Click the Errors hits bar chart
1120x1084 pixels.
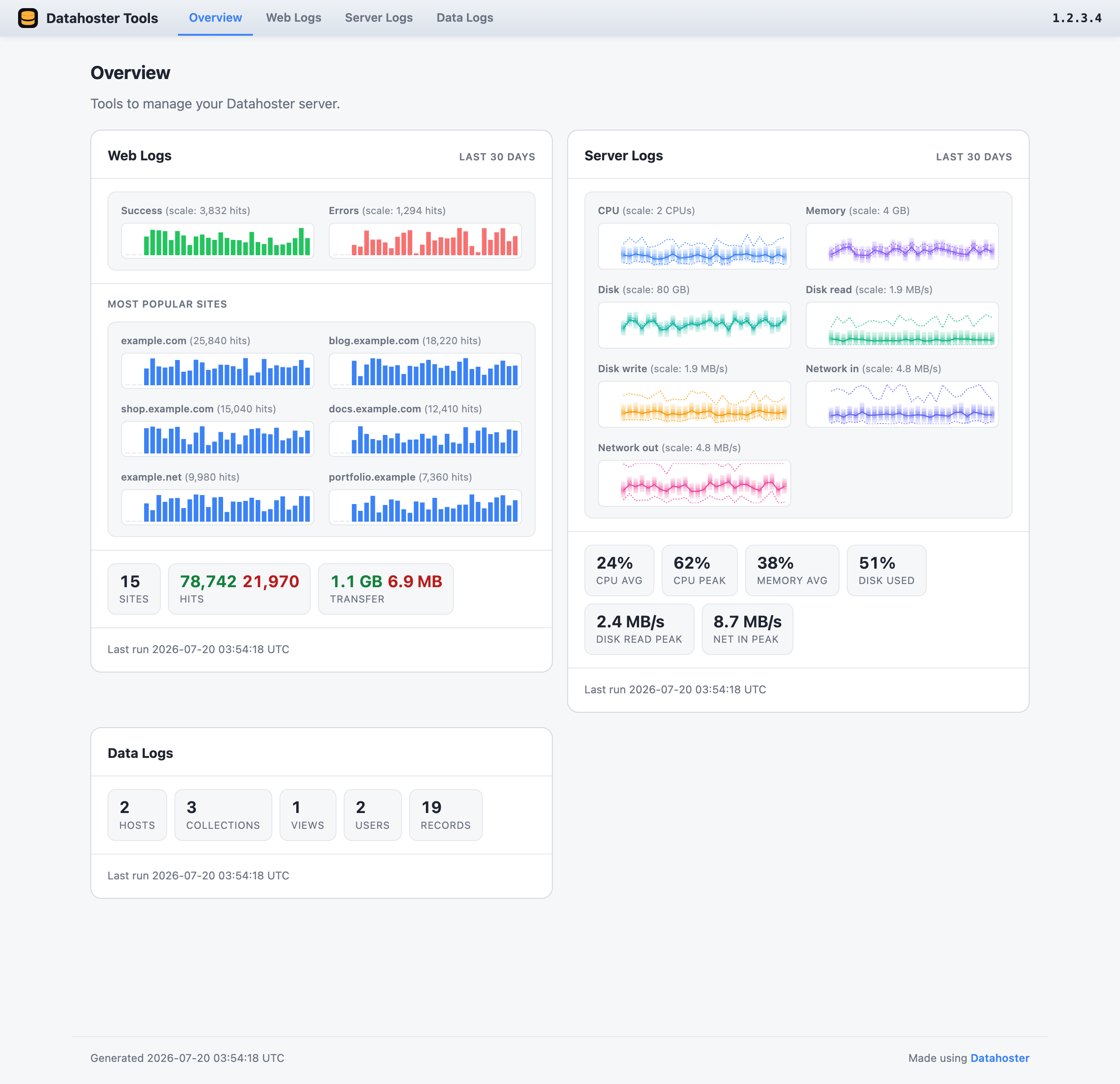pyautogui.click(x=425, y=241)
